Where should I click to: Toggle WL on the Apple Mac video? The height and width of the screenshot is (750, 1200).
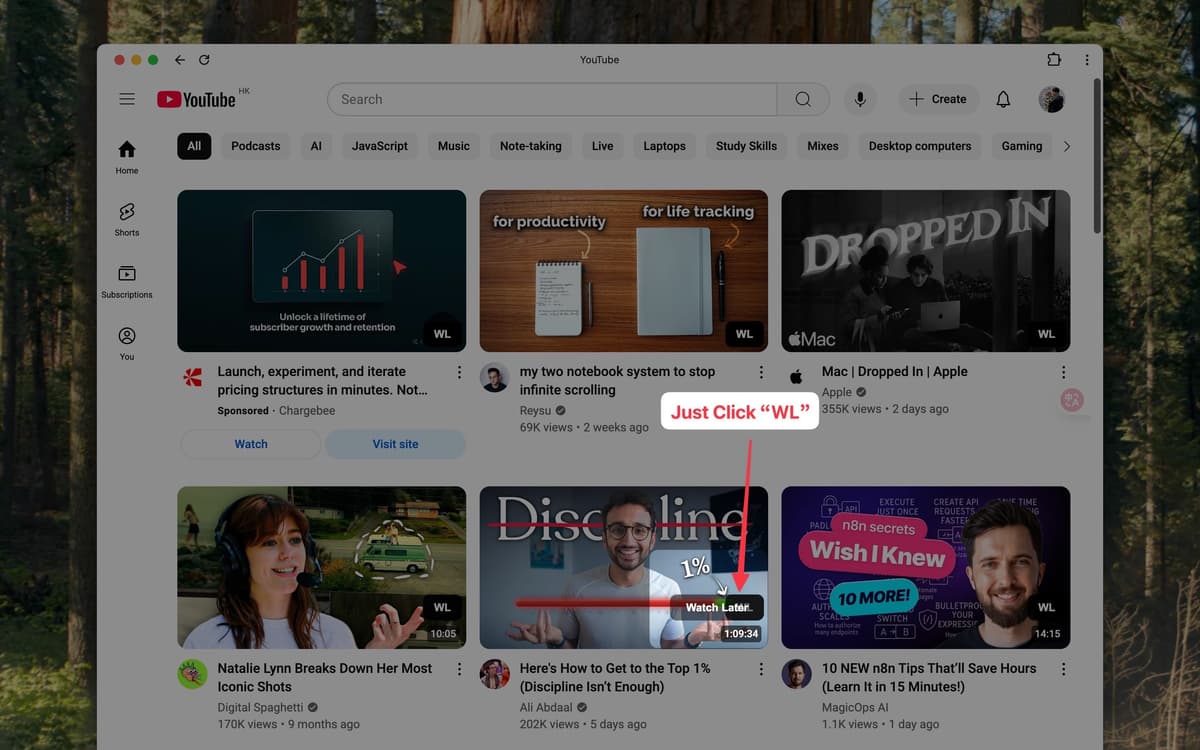(x=1046, y=334)
